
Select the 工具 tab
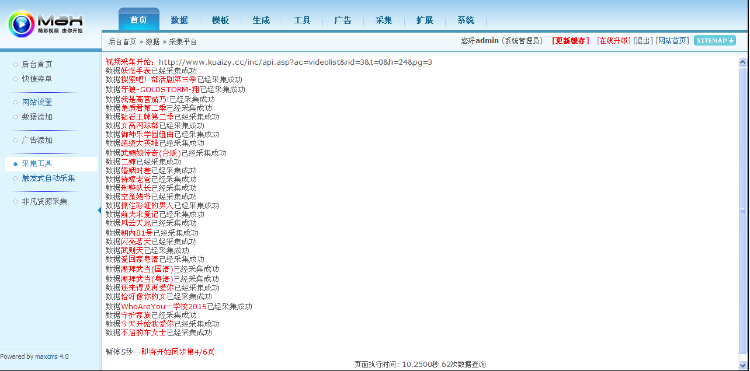302,21
